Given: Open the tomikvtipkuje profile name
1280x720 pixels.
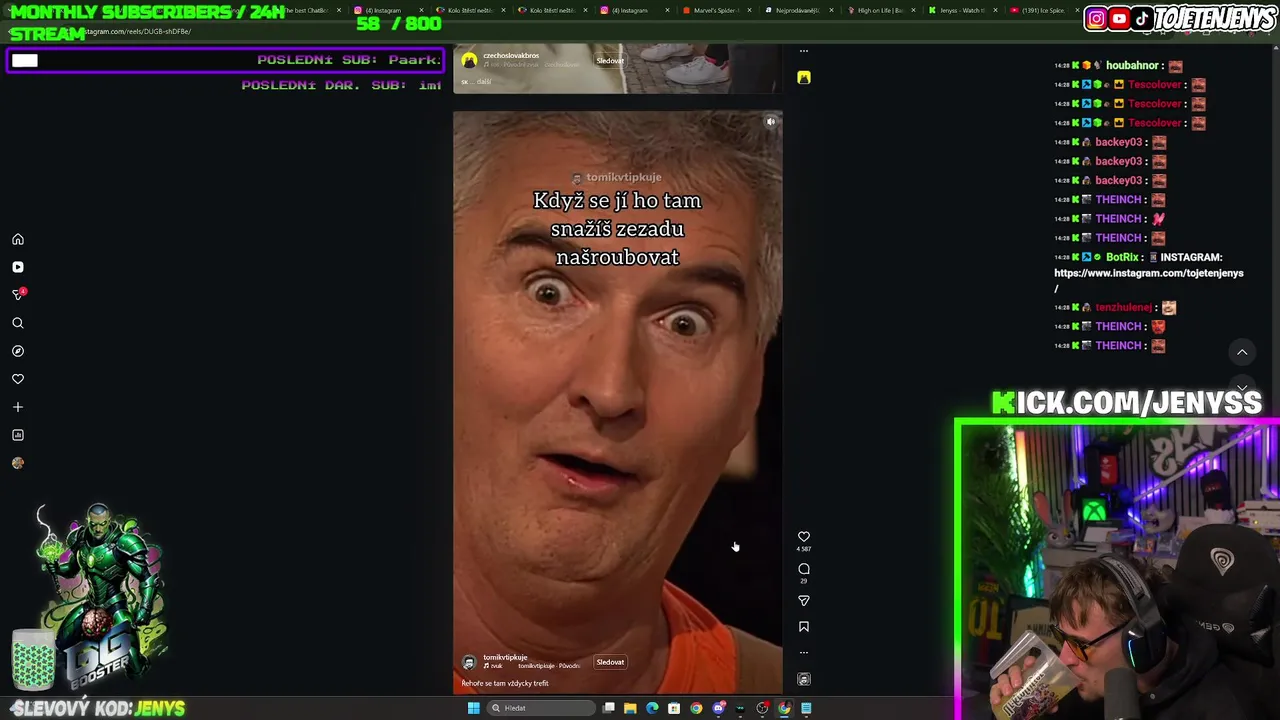Looking at the screenshot, I should [505, 657].
